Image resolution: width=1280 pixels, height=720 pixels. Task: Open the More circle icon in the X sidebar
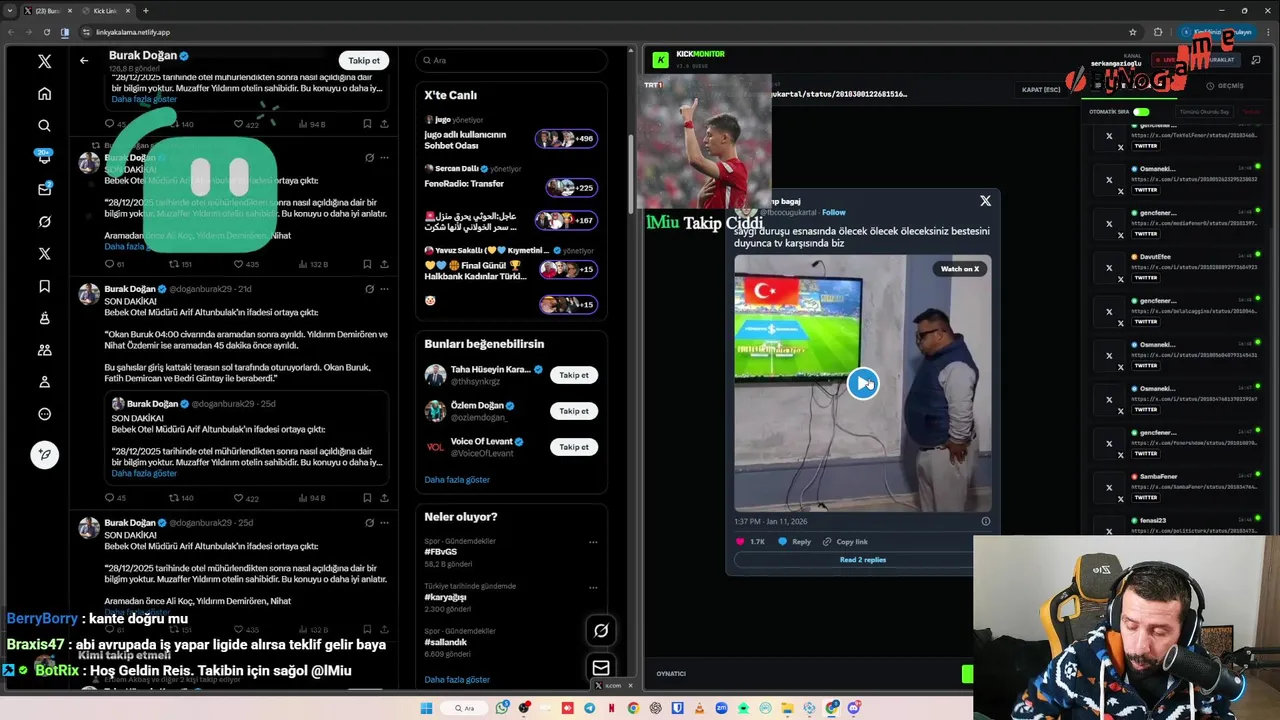pyautogui.click(x=44, y=414)
